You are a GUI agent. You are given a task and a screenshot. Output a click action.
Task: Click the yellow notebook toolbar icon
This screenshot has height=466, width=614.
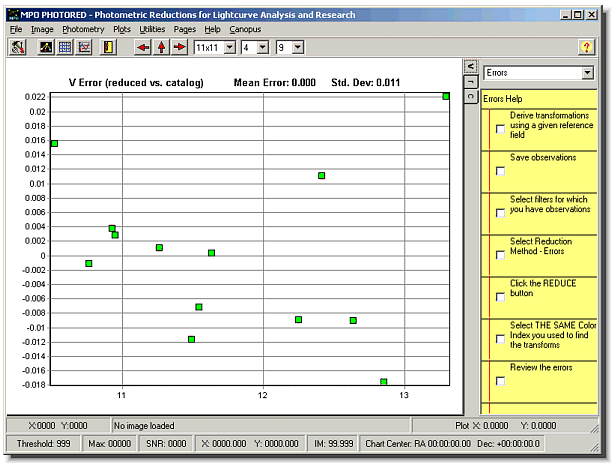[x=108, y=47]
